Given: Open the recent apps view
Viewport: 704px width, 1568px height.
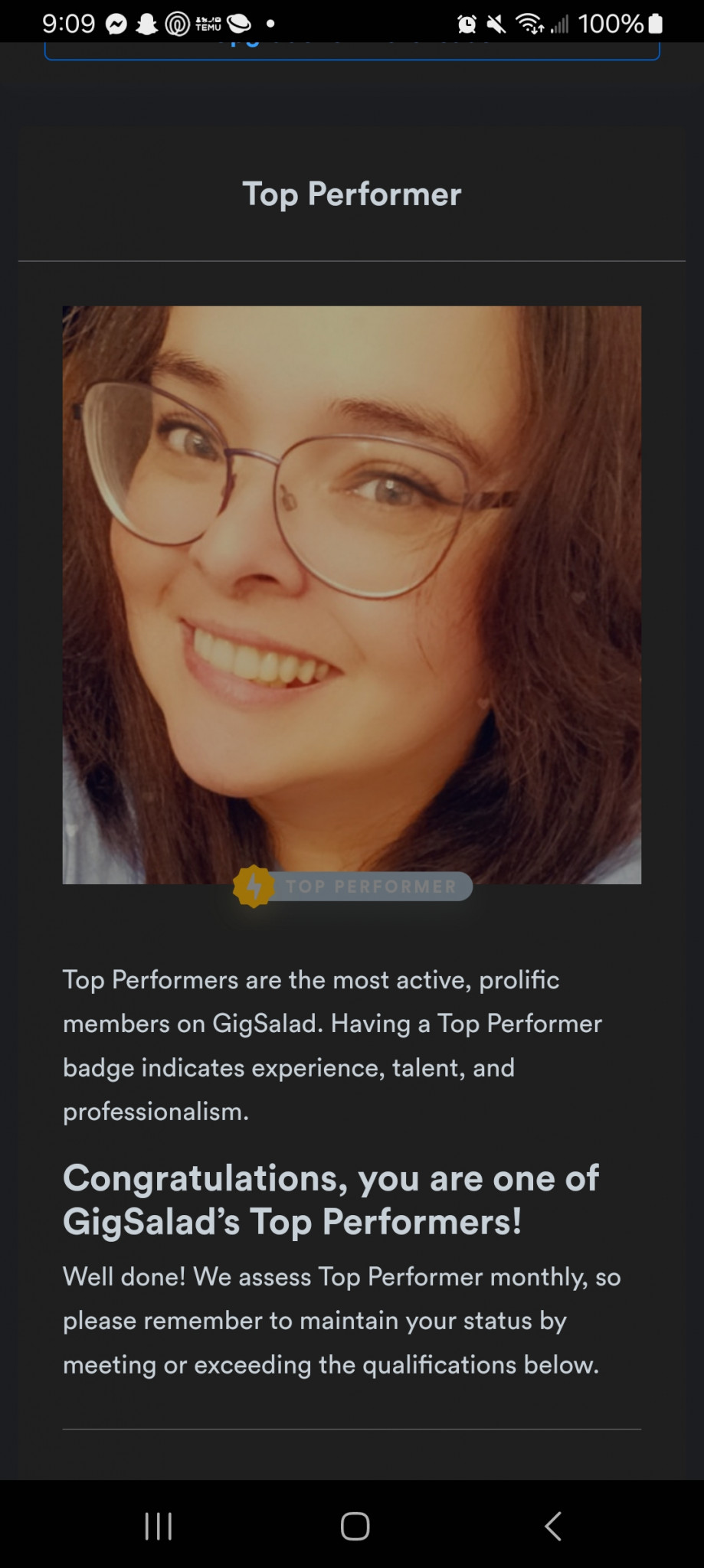Looking at the screenshot, I should tap(159, 1526).
